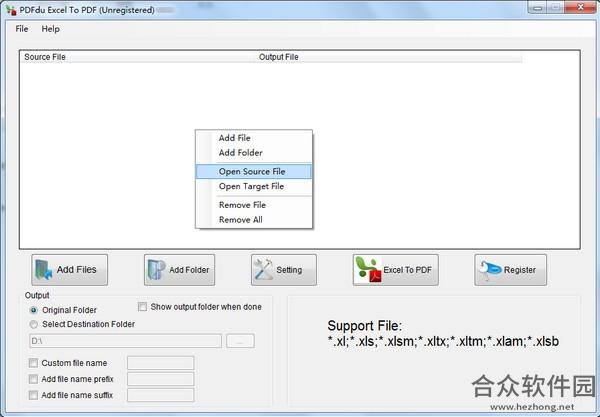The width and height of the screenshot is (600, 417).
Task: Click the Custom file name text field
Action: pyautogui.click(x=161, y=363)
